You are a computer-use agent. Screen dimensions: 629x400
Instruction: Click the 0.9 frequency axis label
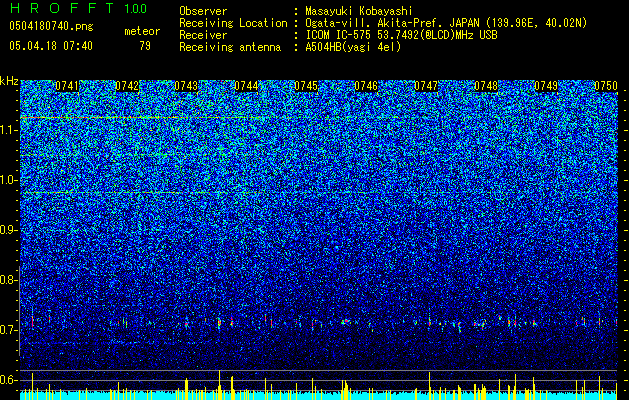tap(8, 230)
